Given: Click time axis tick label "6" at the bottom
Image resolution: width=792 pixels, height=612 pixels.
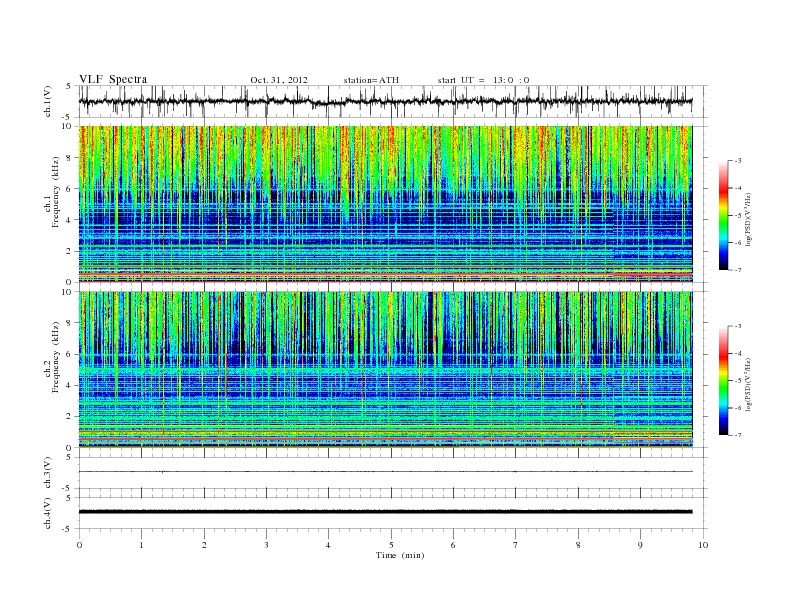Looking at the screenshot, I should (453, 545).
